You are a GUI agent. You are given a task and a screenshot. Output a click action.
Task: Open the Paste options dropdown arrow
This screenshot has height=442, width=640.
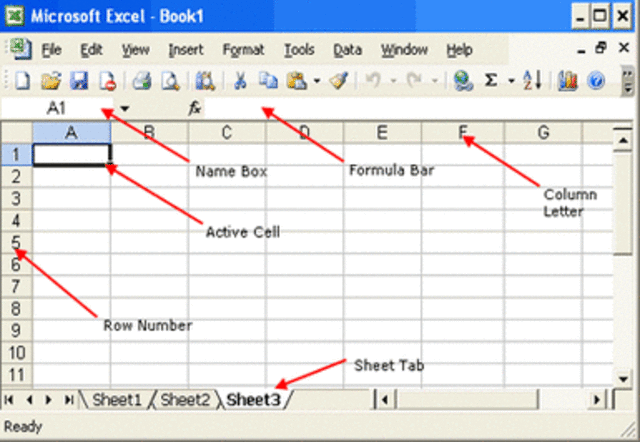point(317,81)
